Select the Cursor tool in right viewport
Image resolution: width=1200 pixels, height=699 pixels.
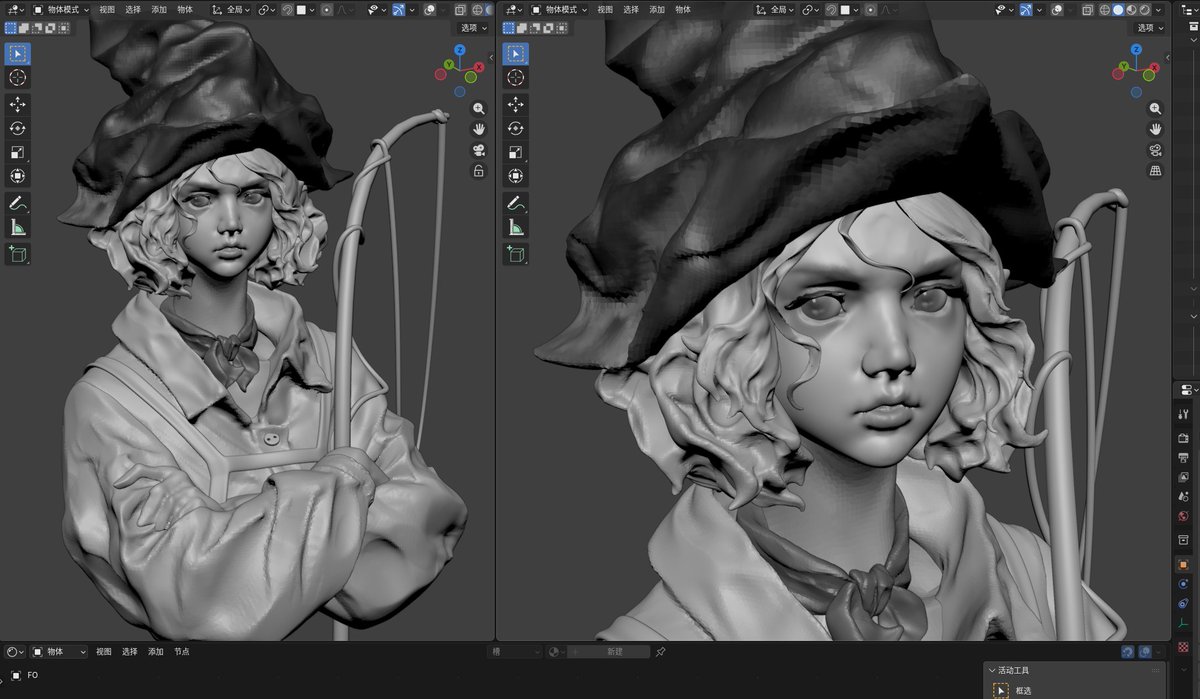pos(515,78)
